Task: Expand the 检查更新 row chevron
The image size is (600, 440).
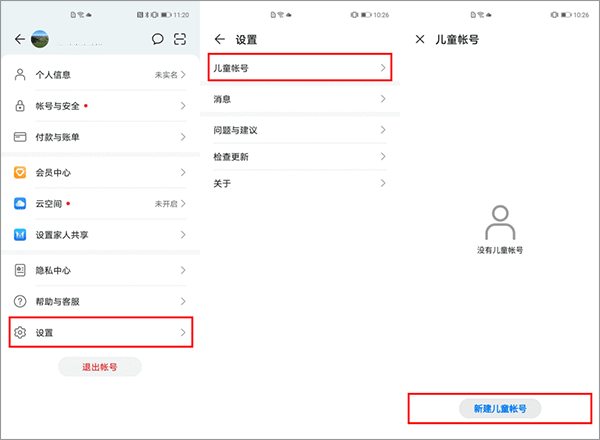Action: pyautogui.click(x=383, y=157)
